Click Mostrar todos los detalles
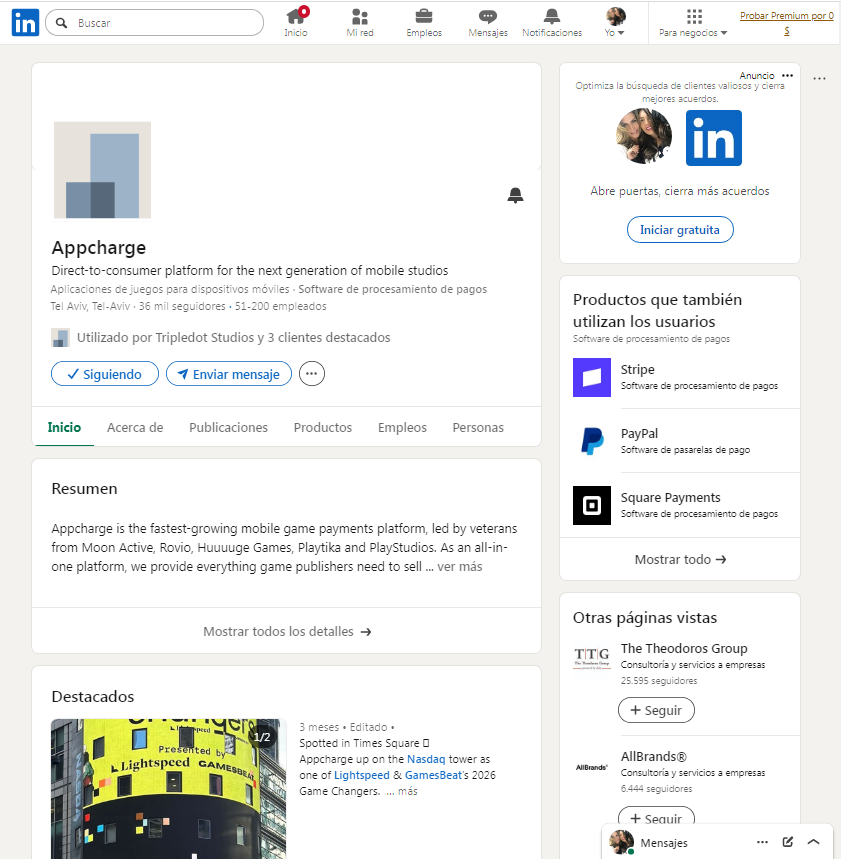The image size is (841, 859). [x=287, y=631]
